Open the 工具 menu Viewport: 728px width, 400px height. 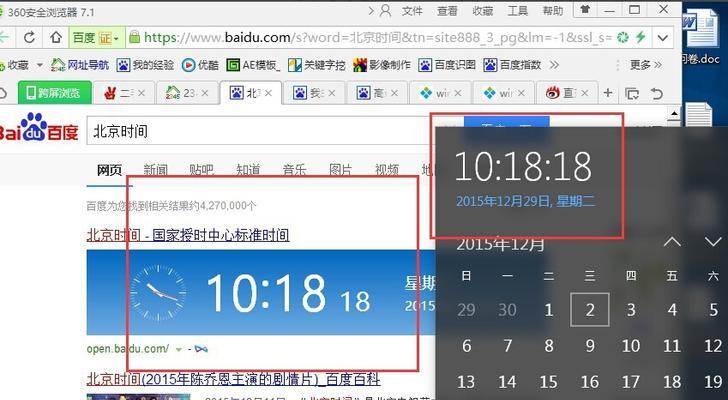(x=517, y=11)
